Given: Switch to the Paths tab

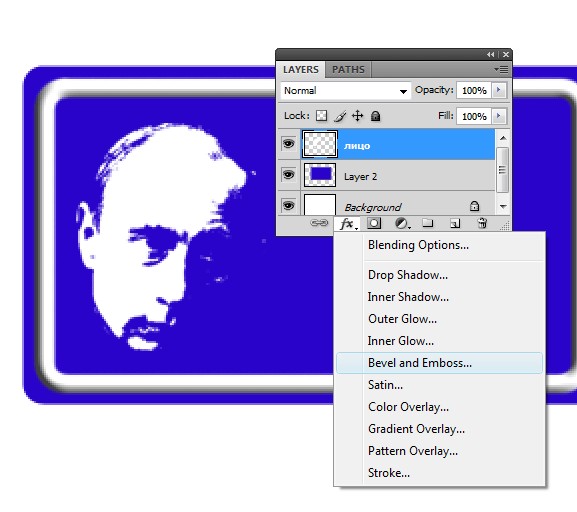Looking at the screenshot, I should [348, 70].
